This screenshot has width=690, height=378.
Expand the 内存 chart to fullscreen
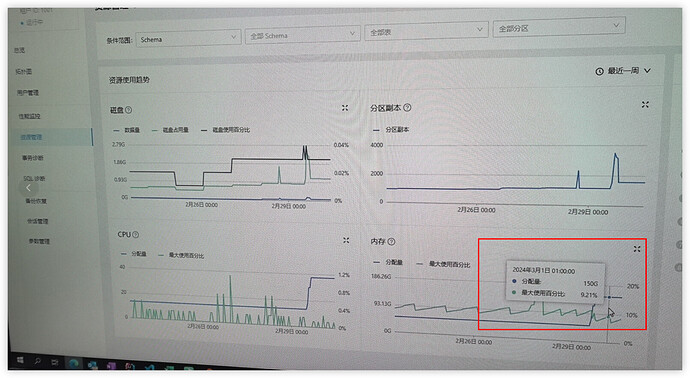637,249
